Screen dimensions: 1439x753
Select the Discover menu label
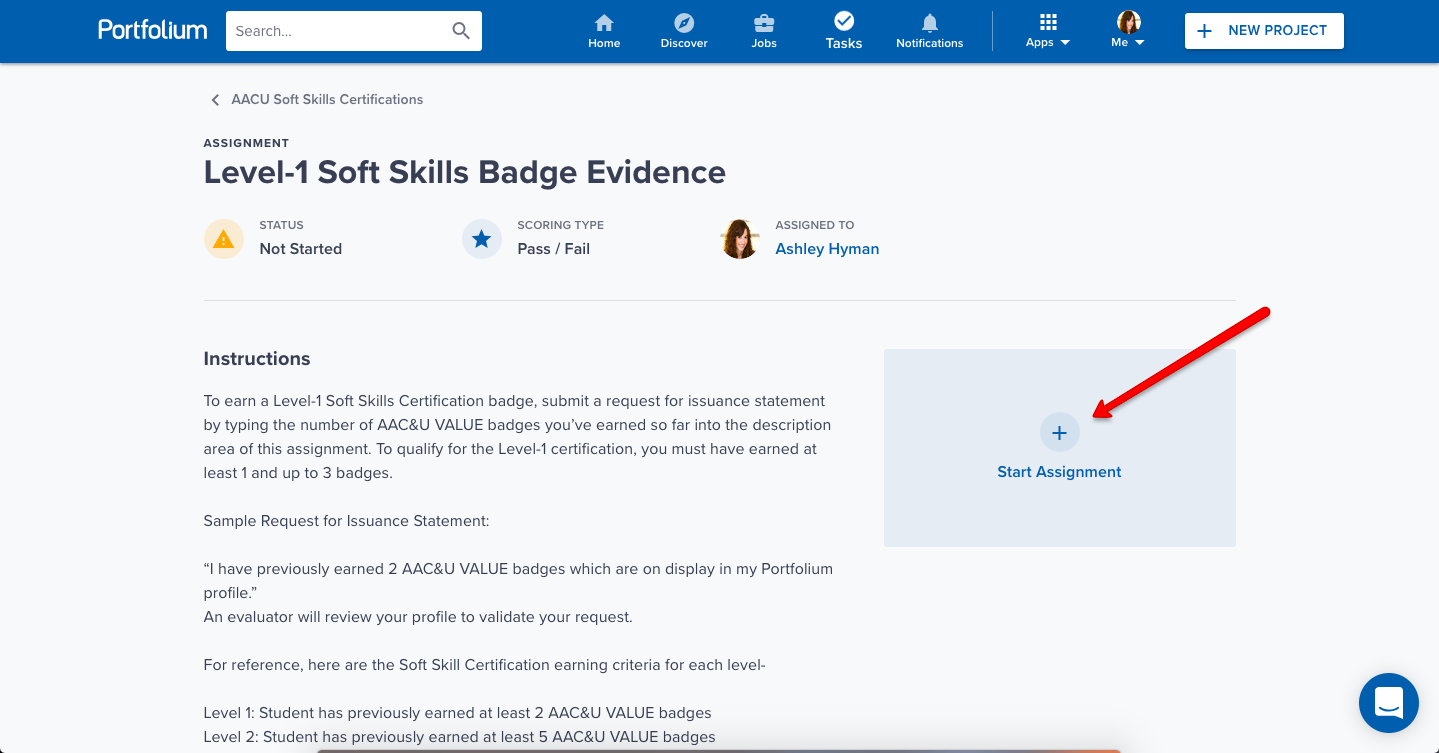pyautogui.click(x=684, y=43)
